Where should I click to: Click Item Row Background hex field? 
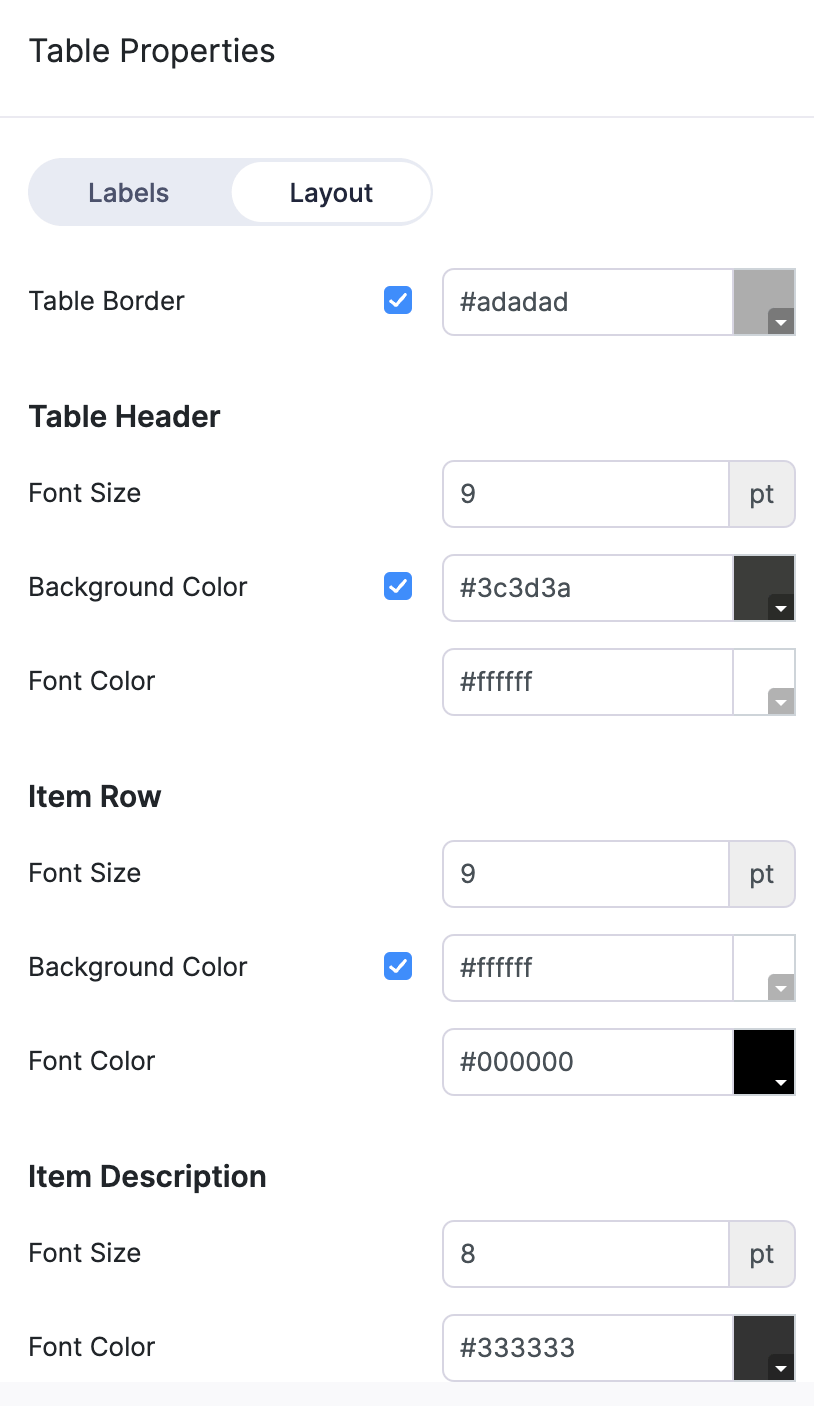588,968
